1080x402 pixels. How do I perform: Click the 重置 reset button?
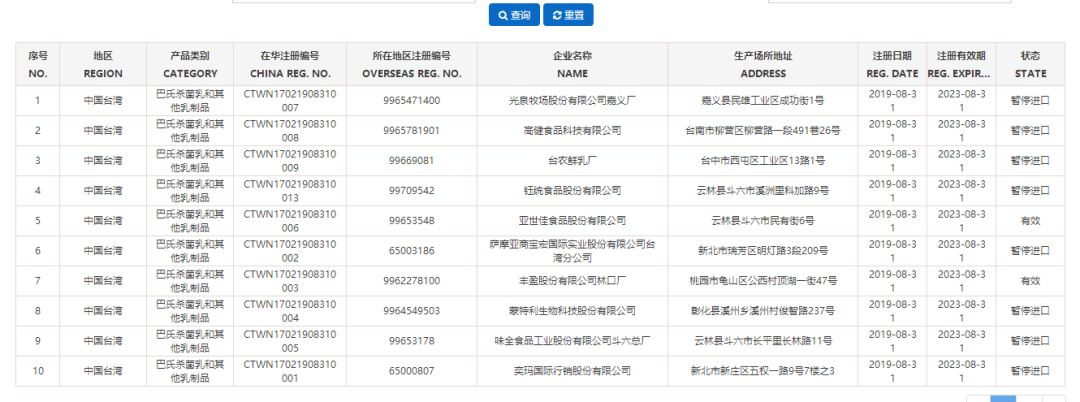coord(568,15)
